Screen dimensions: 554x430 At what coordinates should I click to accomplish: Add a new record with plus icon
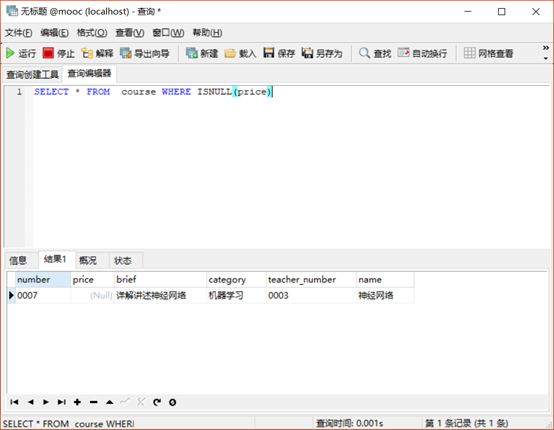point(77,402)
